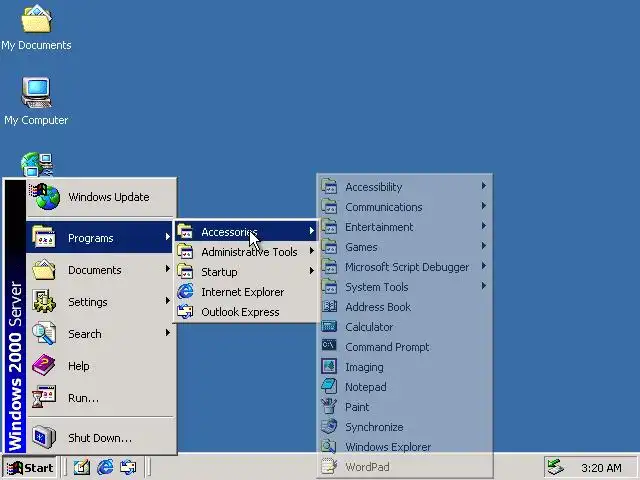Click the Command Prompt icon
640x480 pixels.
click(x=329, y=345)
